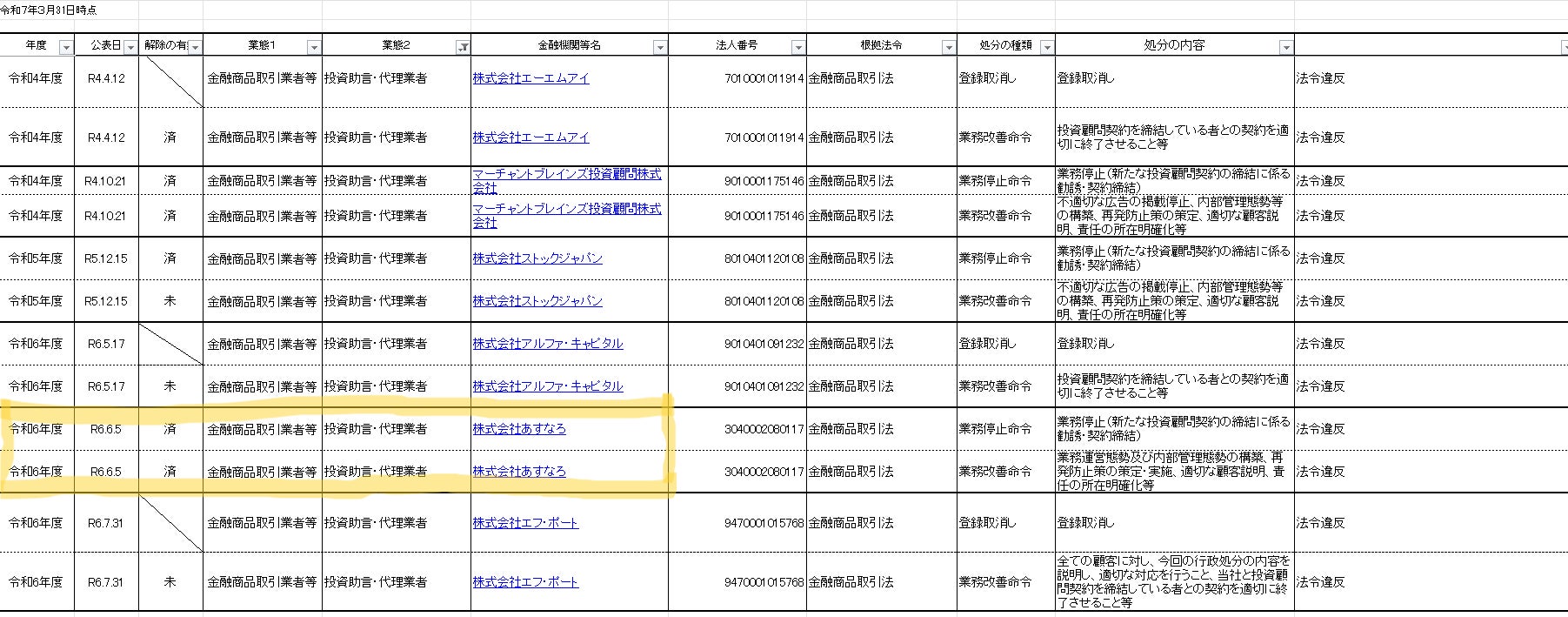1568x617 pixels.
Task: Select 法人番号 9470001015768 in エフ・ポート 登録取消し row
Action: tap(737, 523)
